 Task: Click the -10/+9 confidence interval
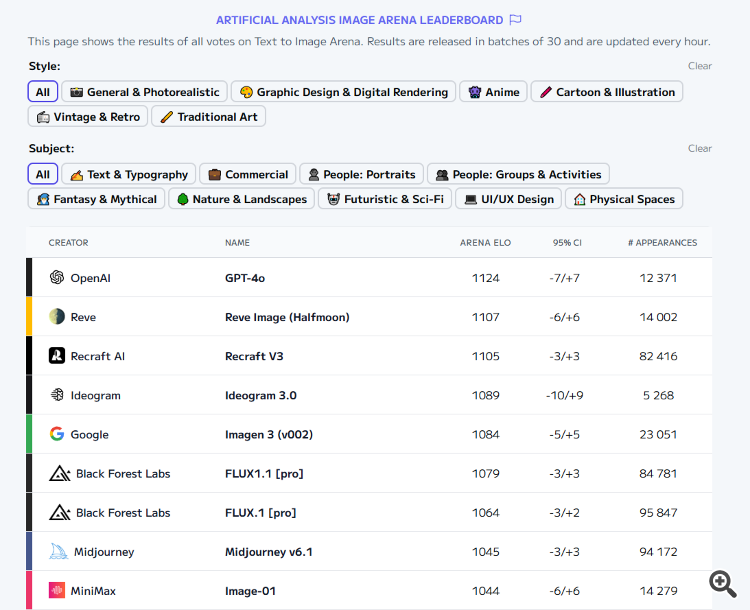(564, 395)
